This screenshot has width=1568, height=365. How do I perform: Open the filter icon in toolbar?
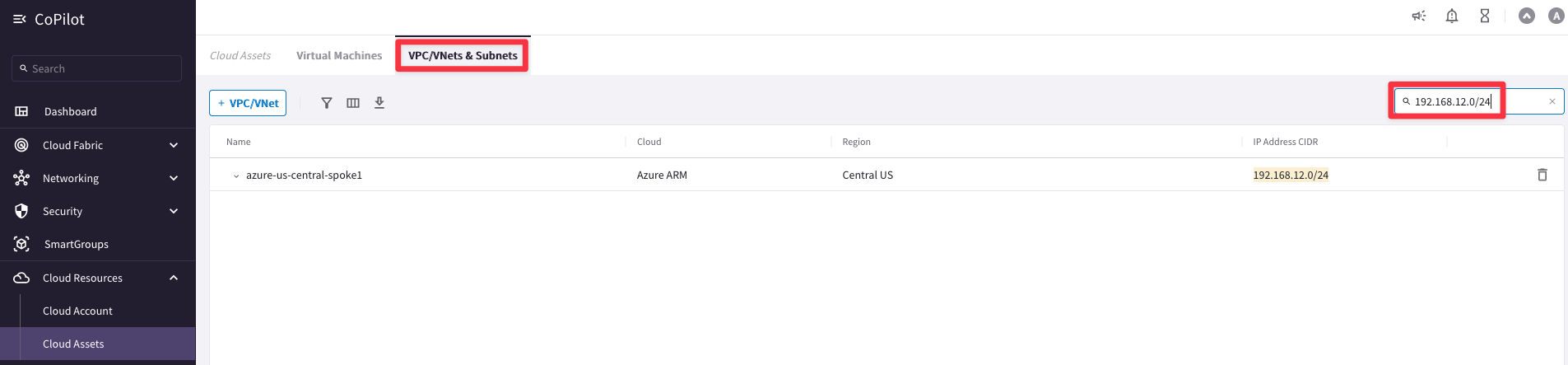coord(327,103)
